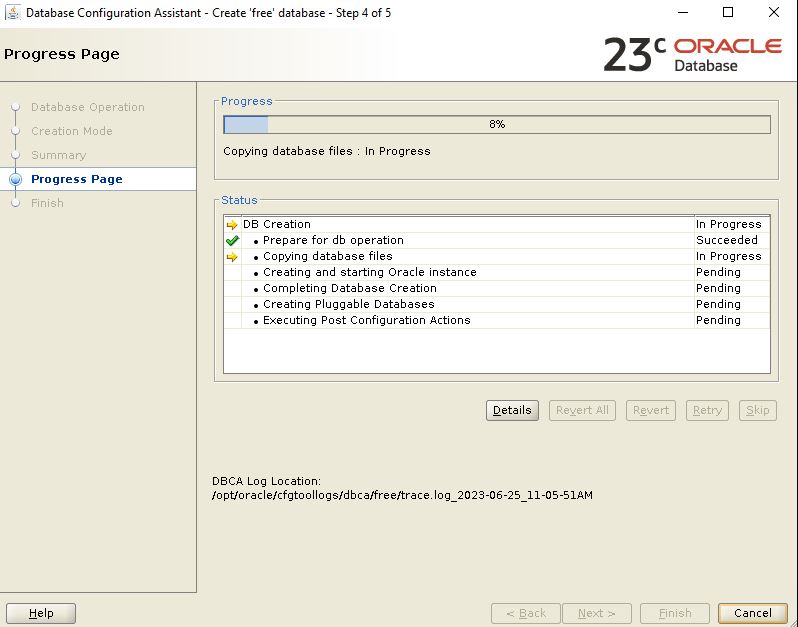This screenshot has width=798, height=627.
Task: Open the Details button
Action: point(512,410)
